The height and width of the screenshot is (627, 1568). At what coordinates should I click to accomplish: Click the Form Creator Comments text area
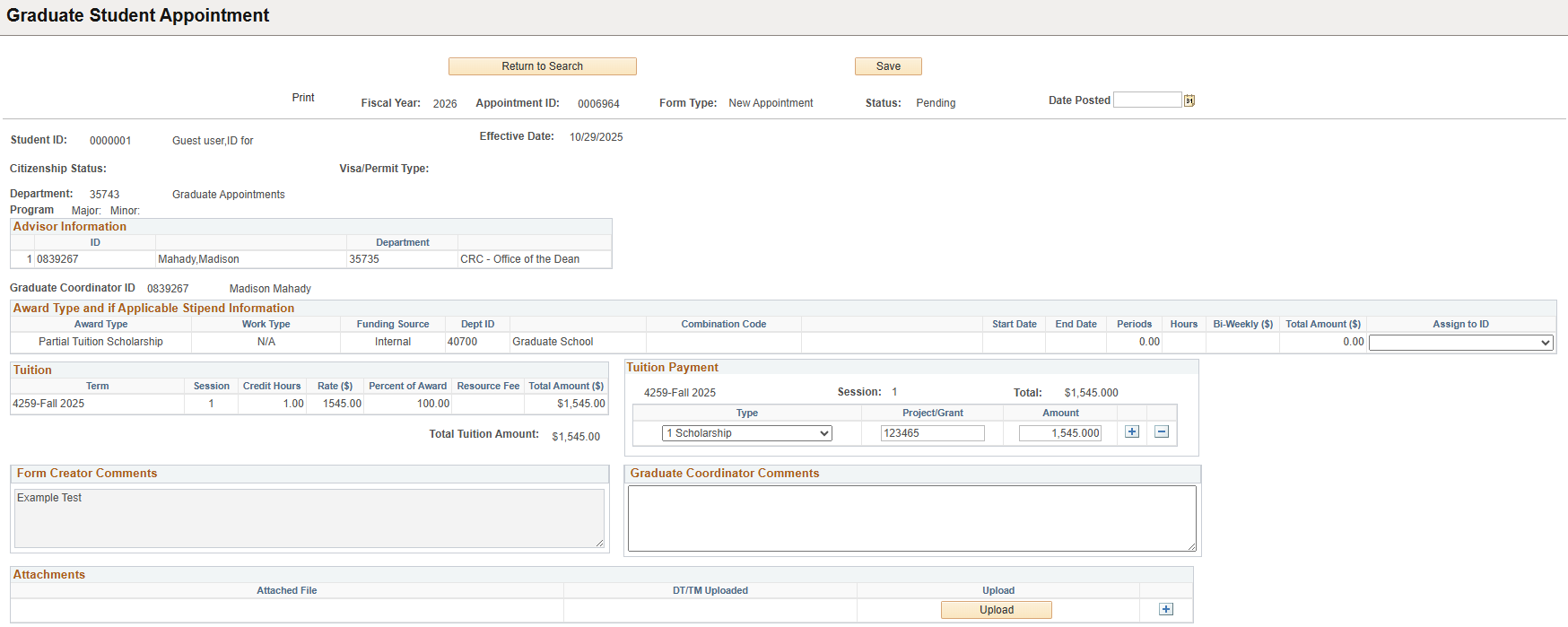pos(309,518)
